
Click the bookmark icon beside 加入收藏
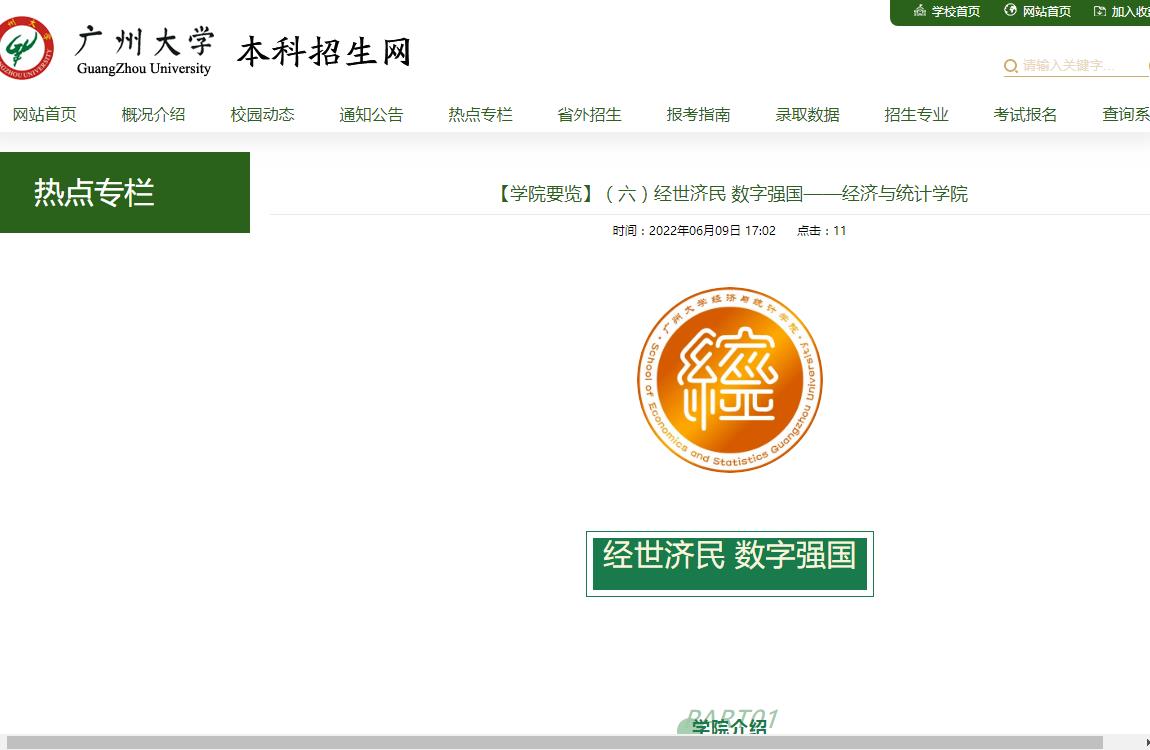[x=1099, y=11]
